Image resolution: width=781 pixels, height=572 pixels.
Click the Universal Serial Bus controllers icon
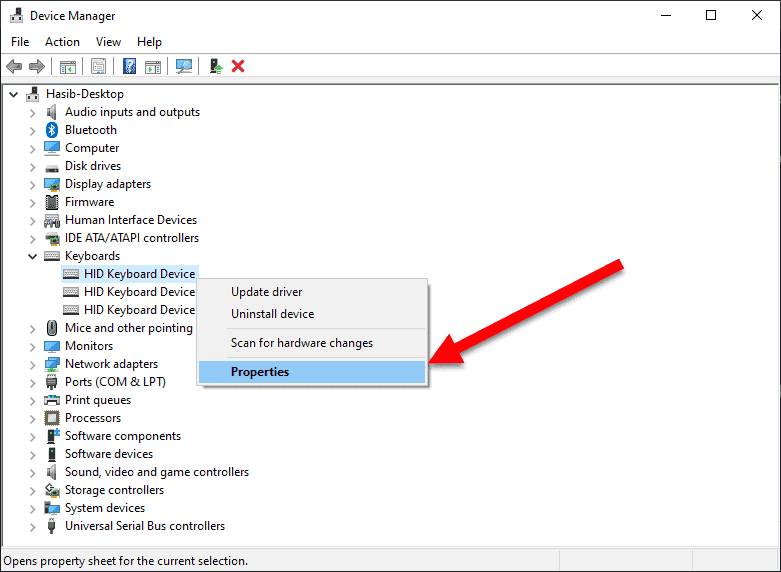pyautogui.click(x=51, y=526)
